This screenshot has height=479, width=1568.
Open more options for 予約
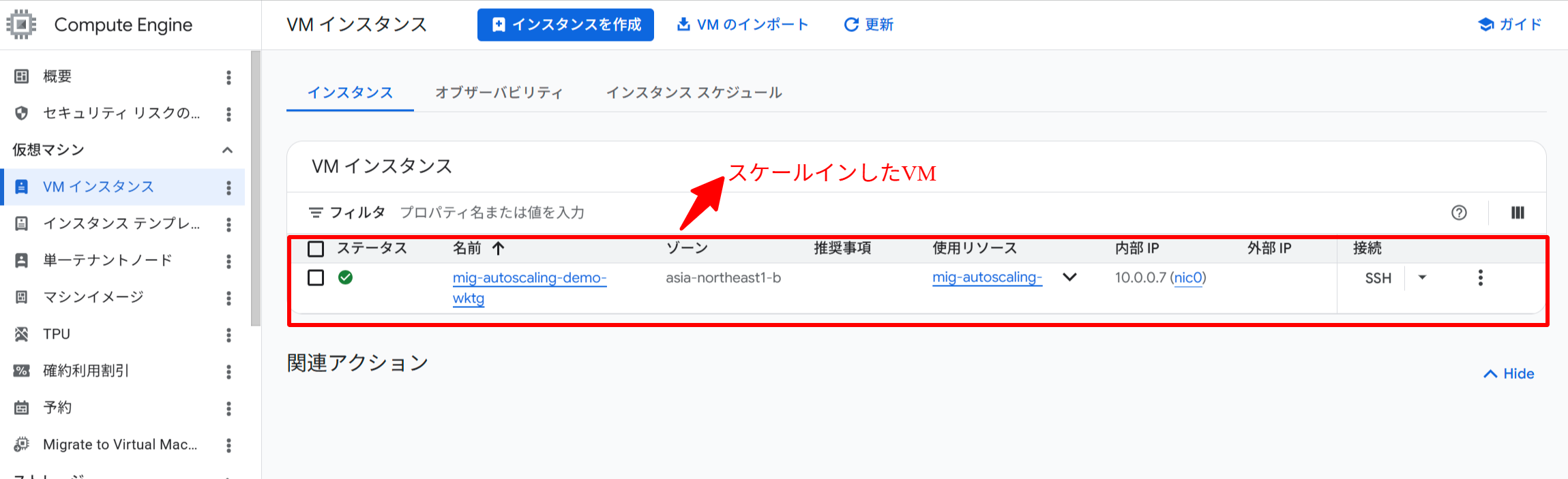(228, 408)
